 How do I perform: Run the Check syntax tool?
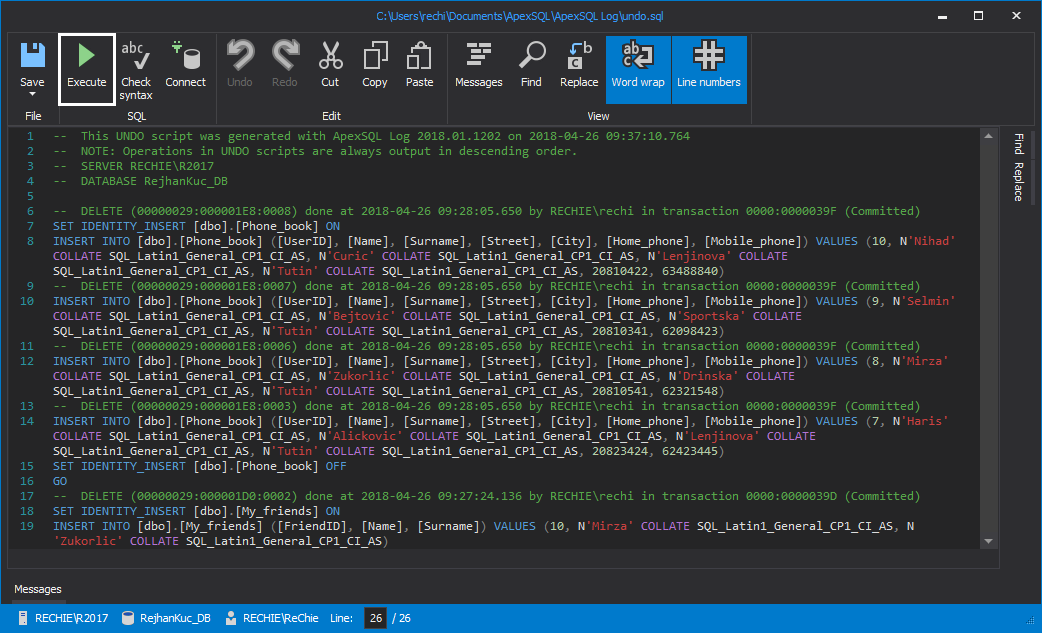tap(136, 68)
